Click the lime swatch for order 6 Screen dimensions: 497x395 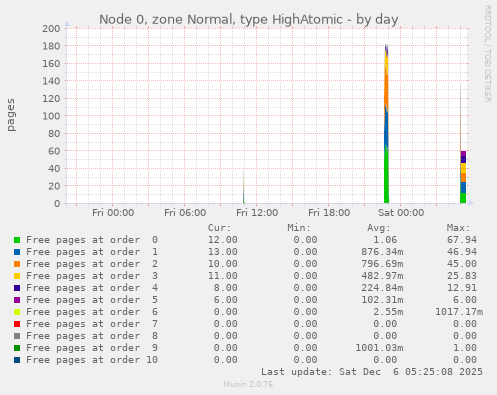17,312
